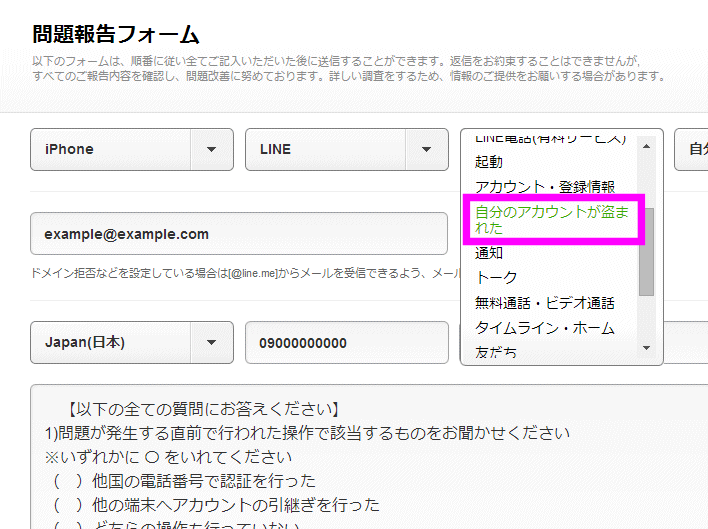Select 無料通話・ビデオ通話 from the list
This screenshot has width=708, height=529.
pyautogui.click(x=545, y=302)
